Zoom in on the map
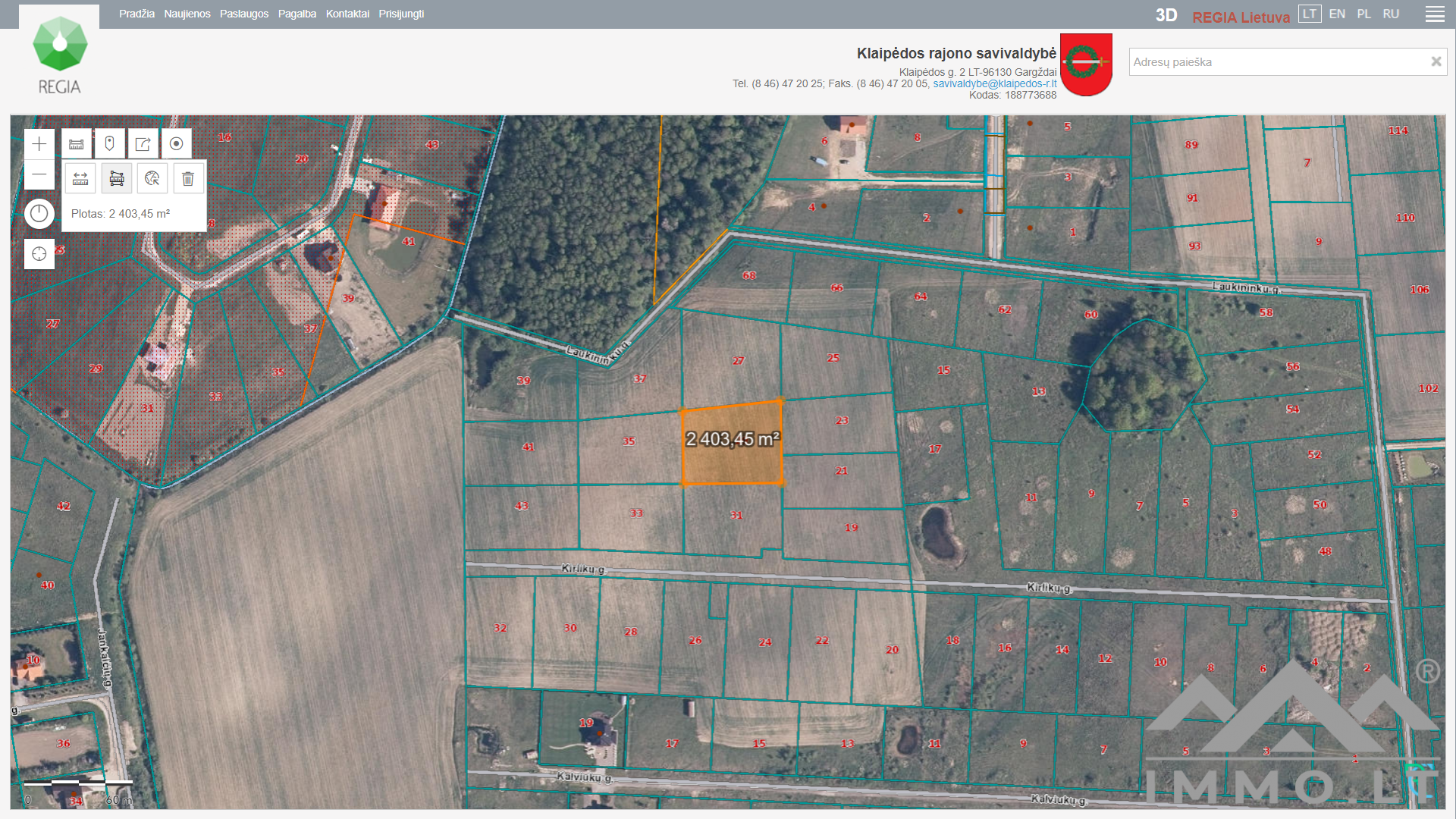 tap(39, 143)
